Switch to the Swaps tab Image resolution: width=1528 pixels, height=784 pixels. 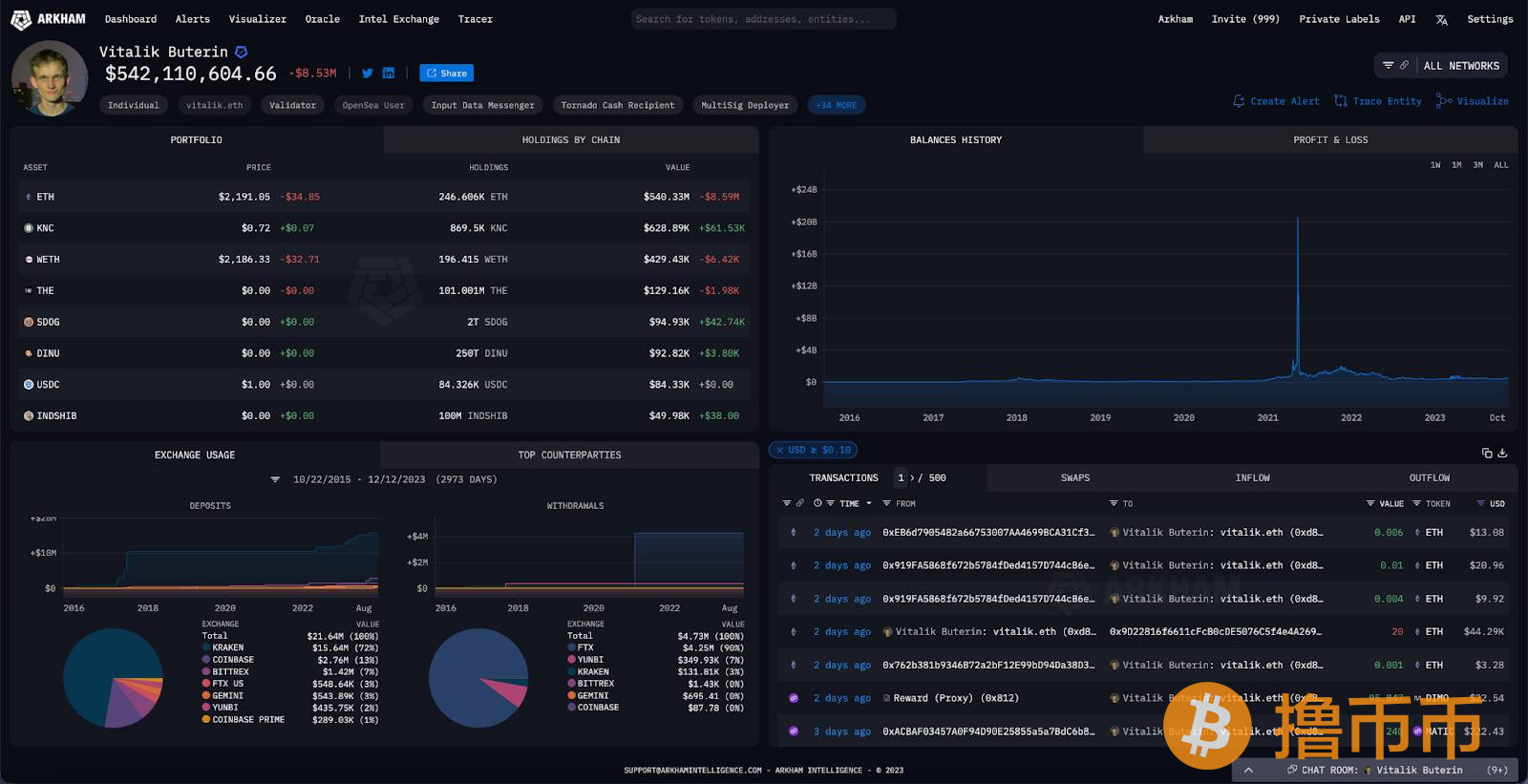(x=1075, y=477)
